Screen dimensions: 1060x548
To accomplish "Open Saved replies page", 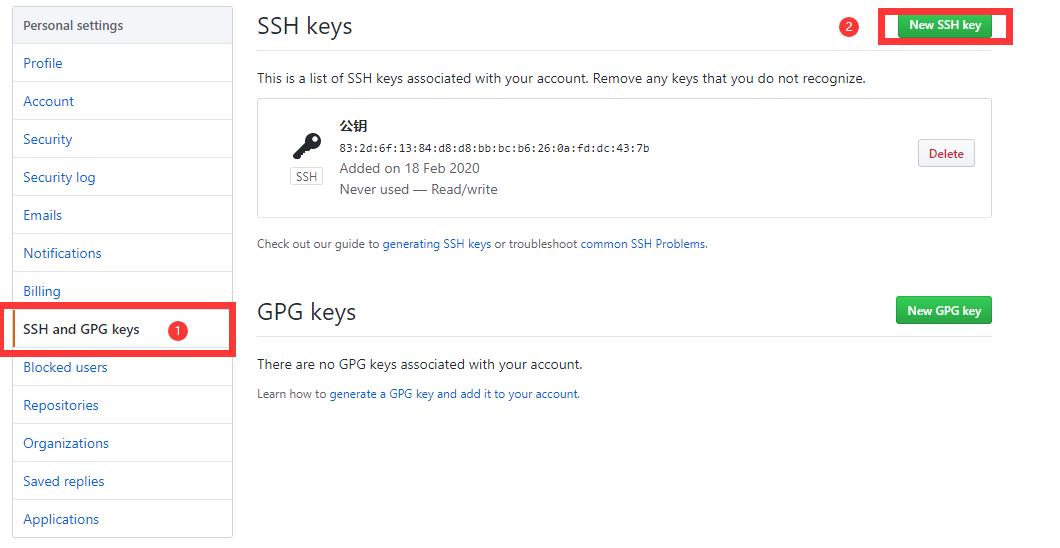I will [x=64, y=481].
